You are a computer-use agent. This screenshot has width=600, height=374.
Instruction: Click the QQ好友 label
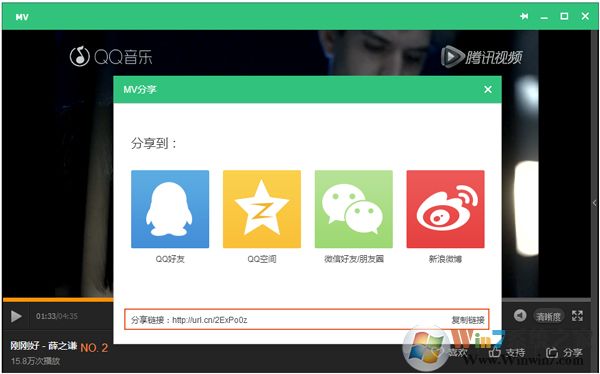[x=170, y=259]
